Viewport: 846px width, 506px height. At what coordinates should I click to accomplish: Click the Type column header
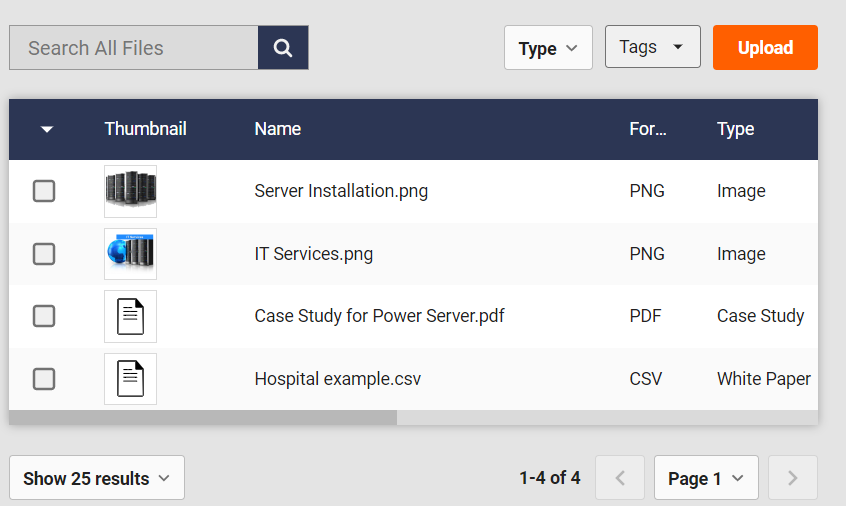pos(735,129)
